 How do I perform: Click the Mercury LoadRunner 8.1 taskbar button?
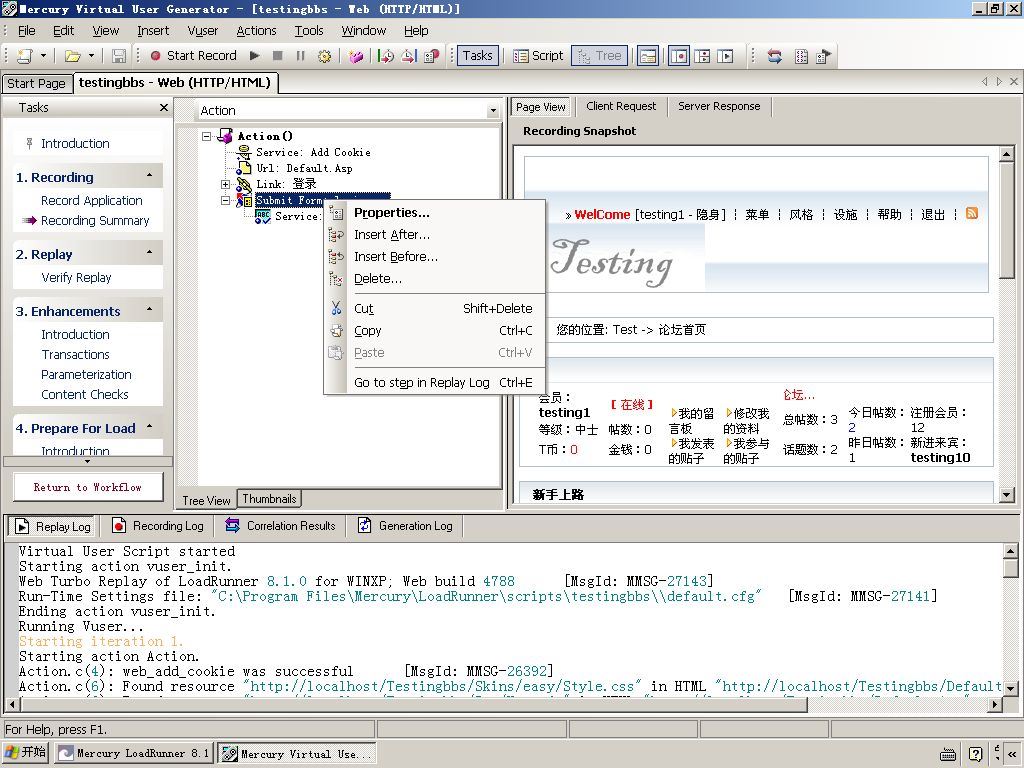pos(134,753)
